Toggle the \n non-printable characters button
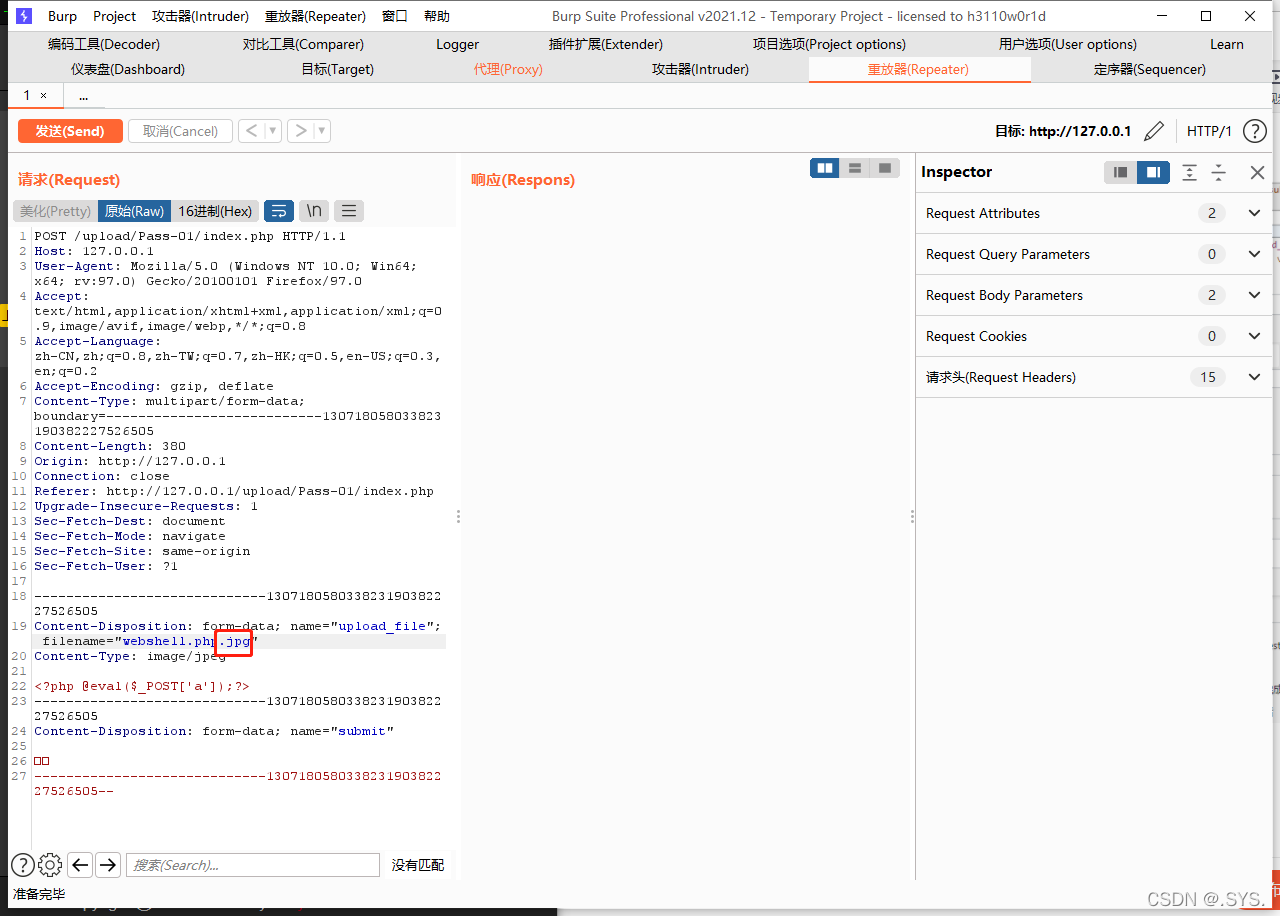The height and width of the screenshot is (916, 1280). (x=314, y=211)
